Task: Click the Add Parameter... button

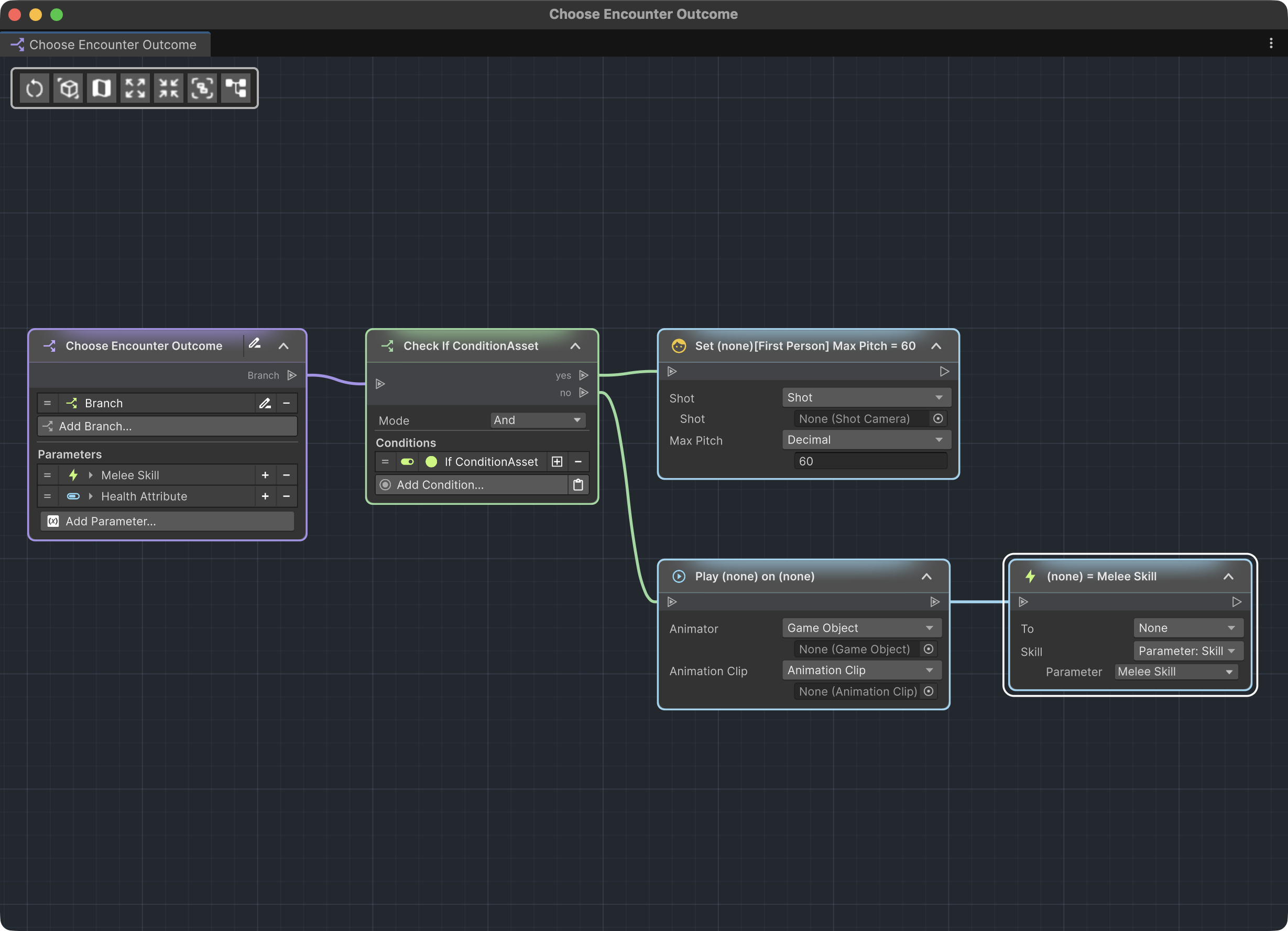Action: click(167, 522)
